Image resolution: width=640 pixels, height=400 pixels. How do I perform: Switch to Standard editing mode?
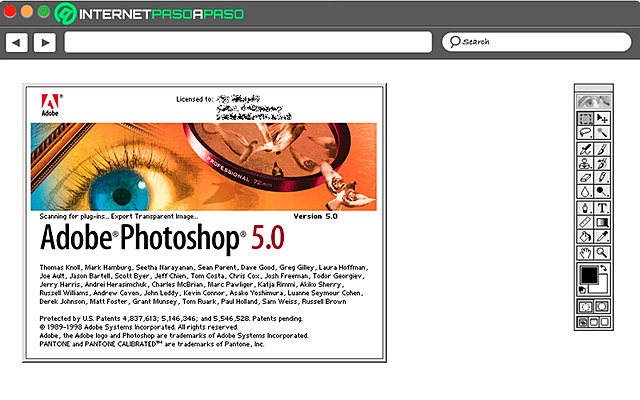(x=585, y=307)
